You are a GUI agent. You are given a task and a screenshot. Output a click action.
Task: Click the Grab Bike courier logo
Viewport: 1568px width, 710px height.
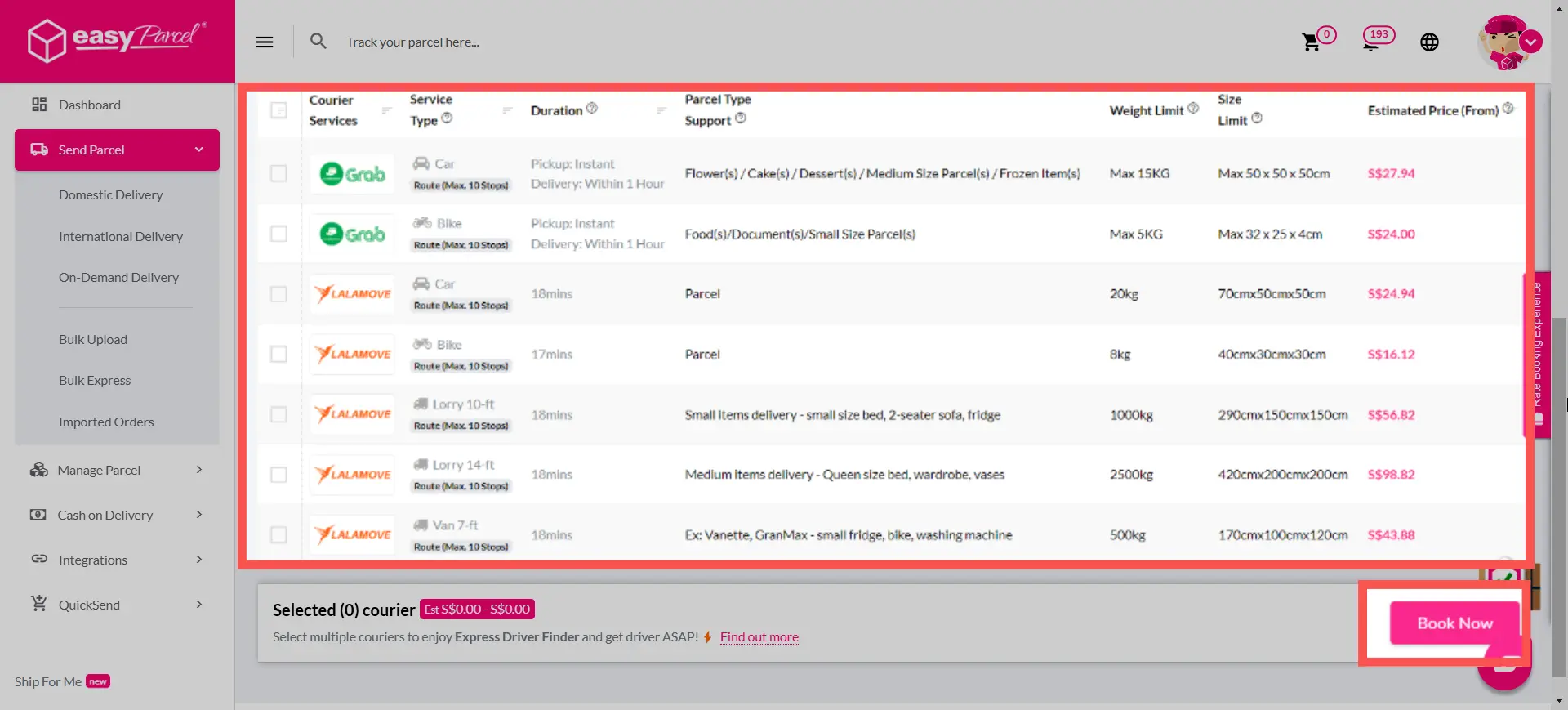352,234
